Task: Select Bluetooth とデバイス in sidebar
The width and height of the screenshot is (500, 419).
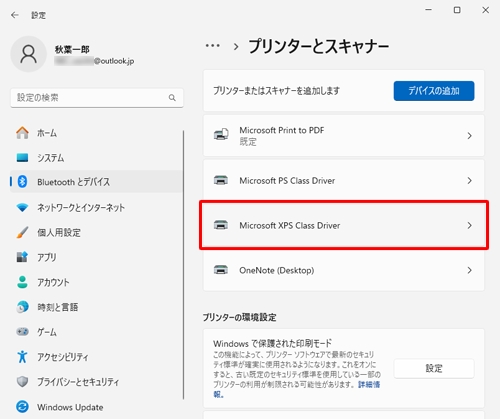Action: tap(97, 182)
